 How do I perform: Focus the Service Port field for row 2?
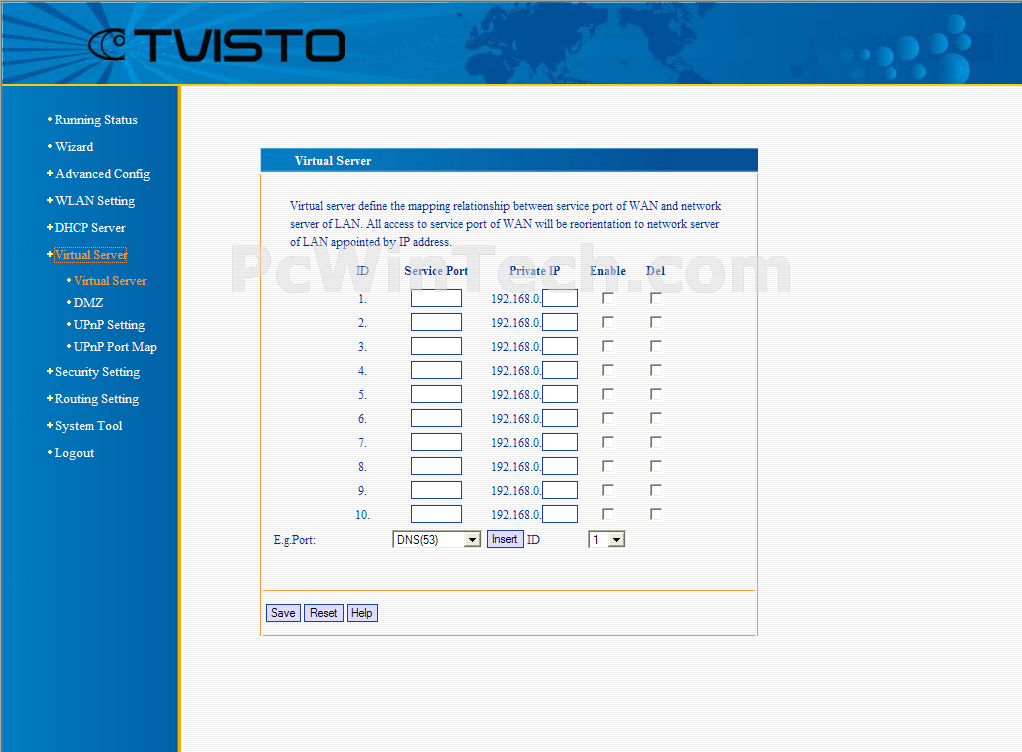436,322
